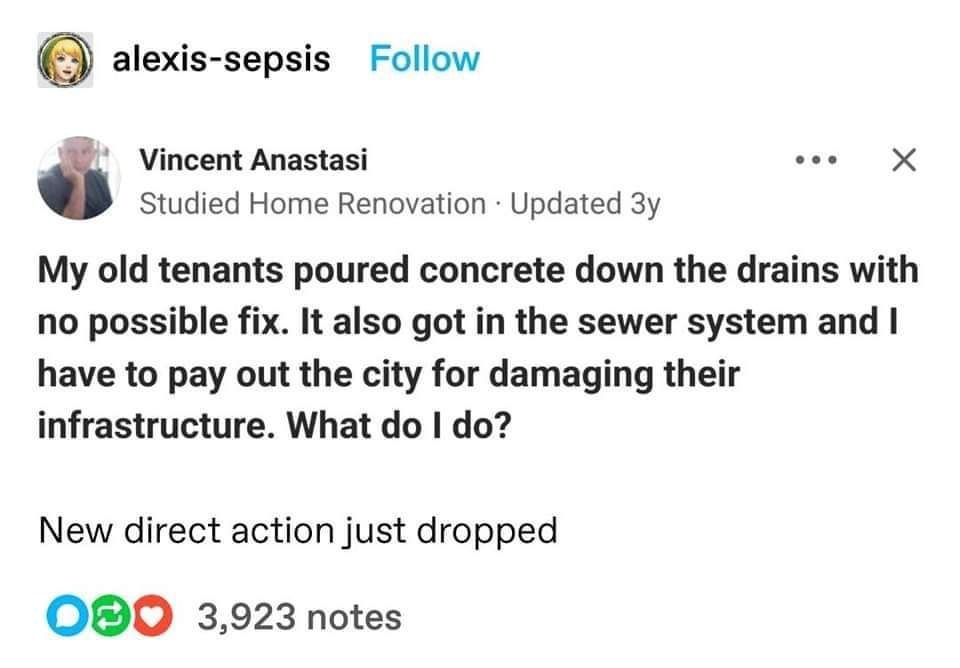Click Vincent Anastasi's profile photo
Image resolution: width=960 pixels, height=668 pixels.
click(x=76, y=178)
